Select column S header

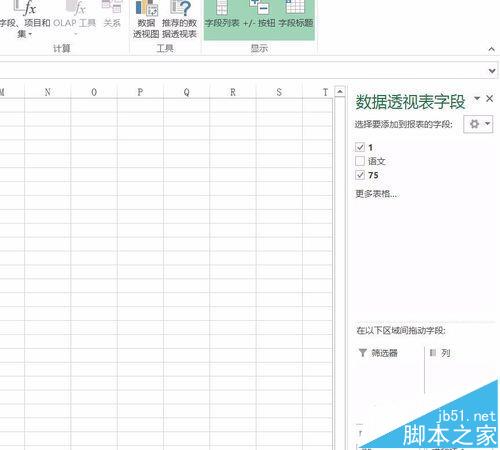tap(279, 92)
